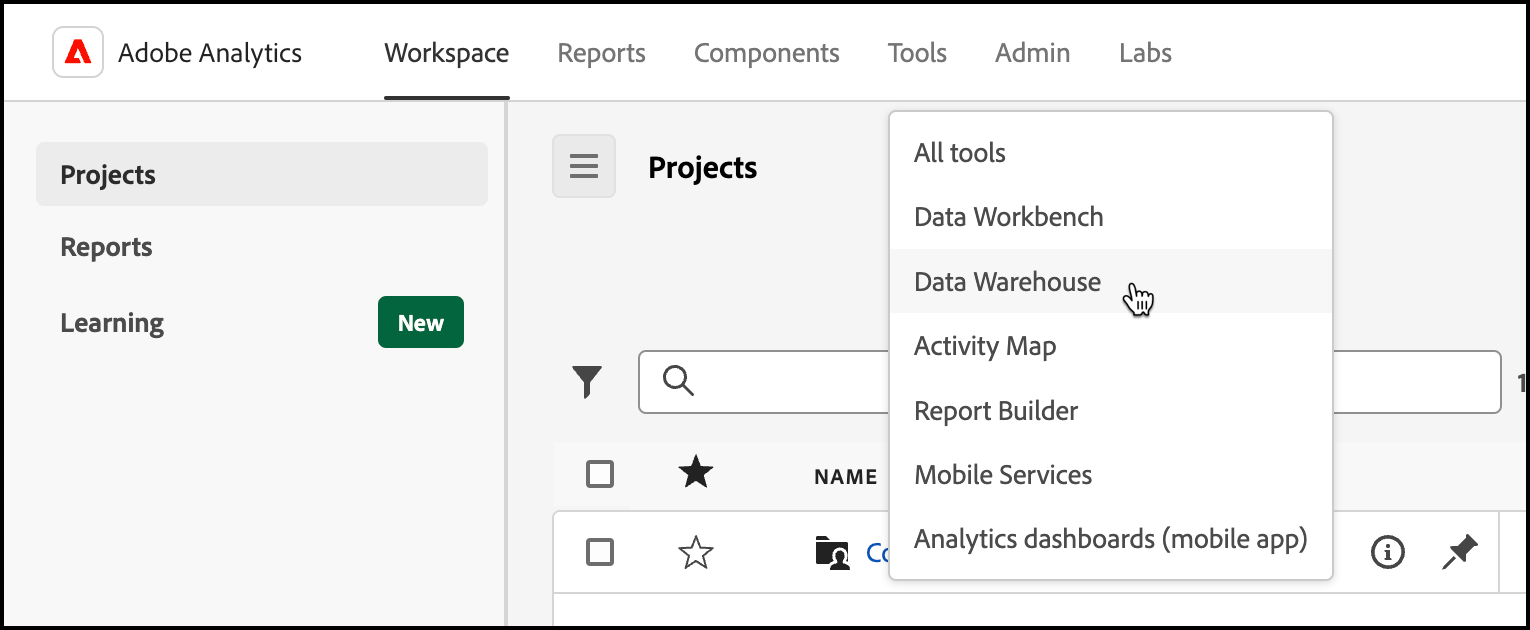
Task: Check the select-all checkbox in table header
Action: pyautogui.click(x=600, y=473)
